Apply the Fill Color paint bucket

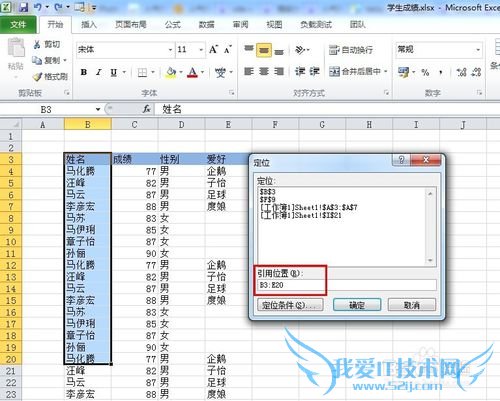pos(171,72)
